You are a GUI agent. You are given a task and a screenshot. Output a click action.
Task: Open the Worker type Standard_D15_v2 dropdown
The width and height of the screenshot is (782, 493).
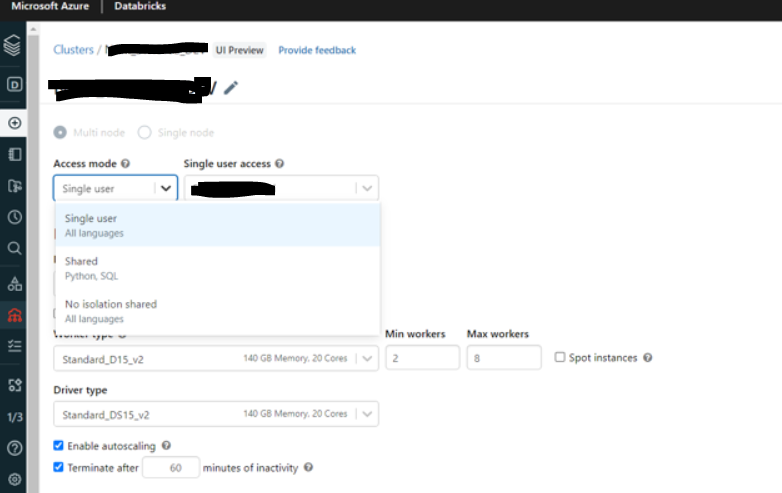[x=216, y=358]
